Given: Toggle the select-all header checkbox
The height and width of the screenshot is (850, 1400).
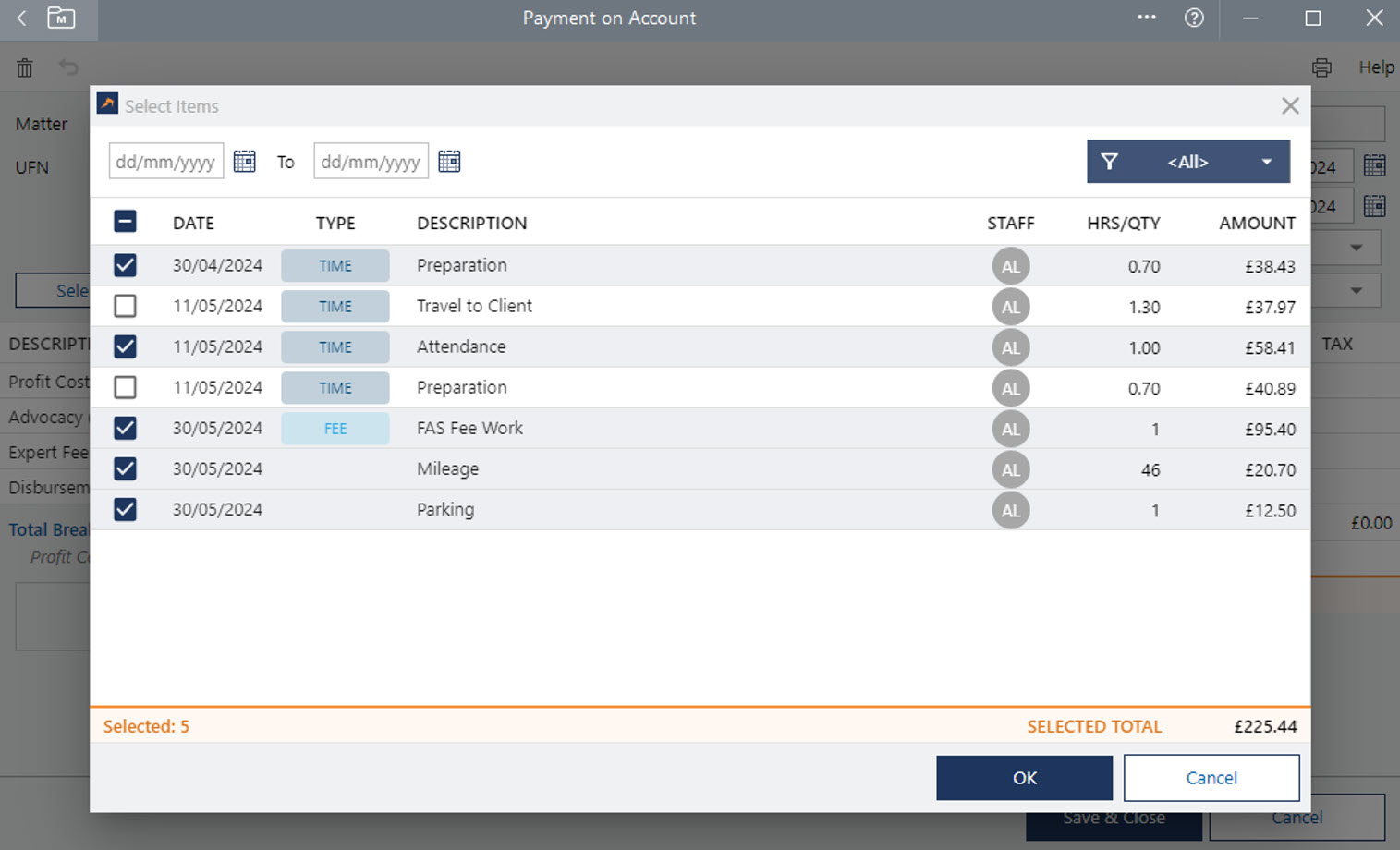Looking at the screenshot, I should pos(125,222).
